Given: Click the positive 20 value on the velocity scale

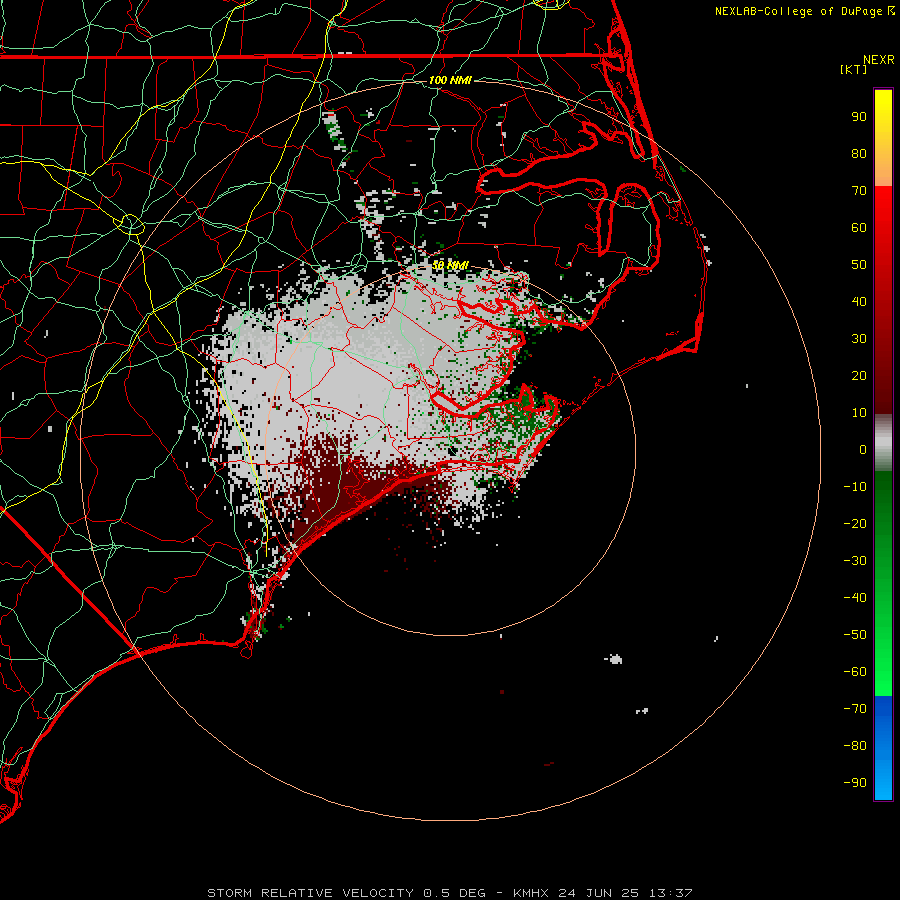Looking at the screenshot, I should click(x=859, y=376).
